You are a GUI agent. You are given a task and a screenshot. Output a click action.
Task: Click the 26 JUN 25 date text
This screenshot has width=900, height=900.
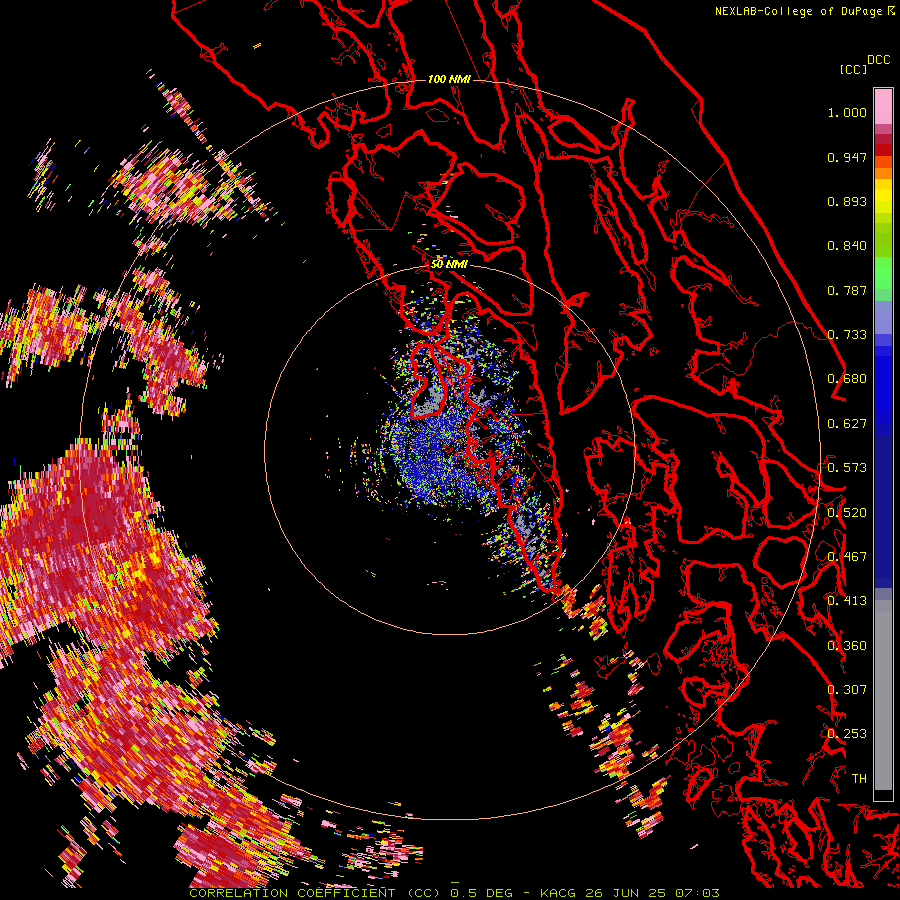625,893
